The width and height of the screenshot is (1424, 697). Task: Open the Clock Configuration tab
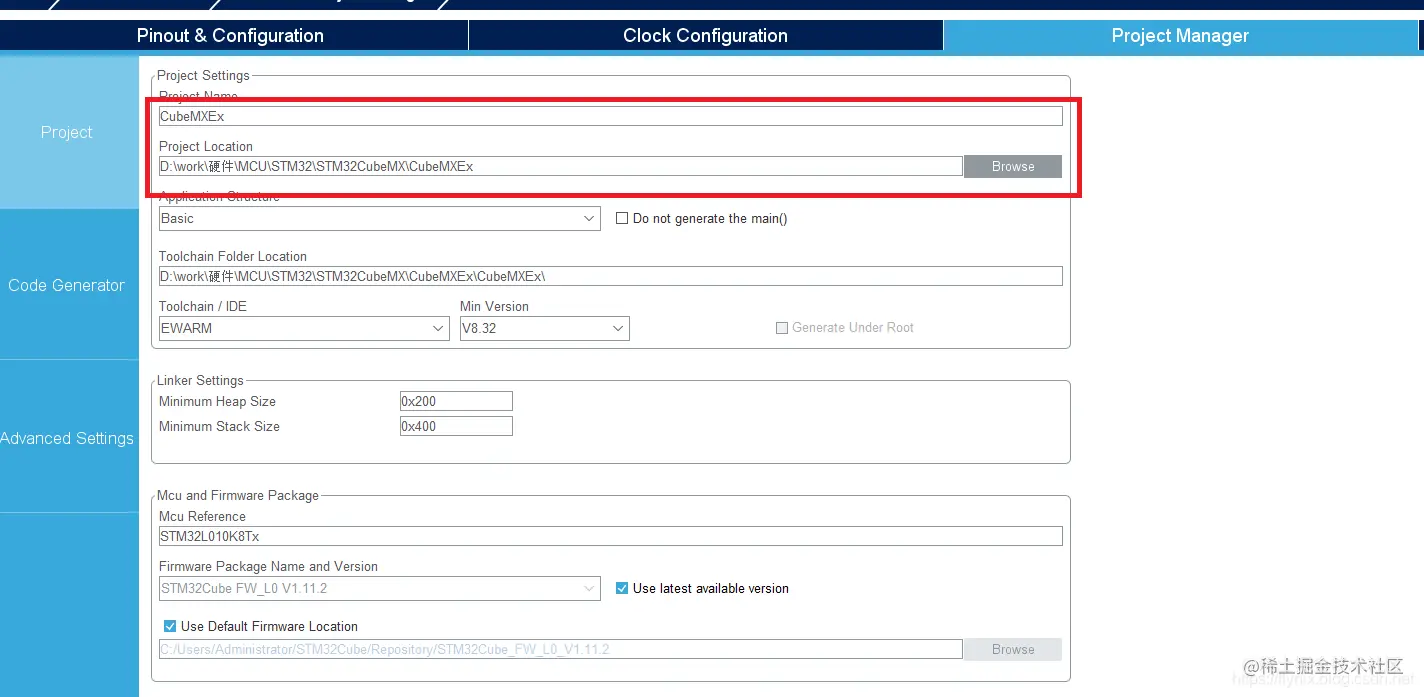pos(705,36)
